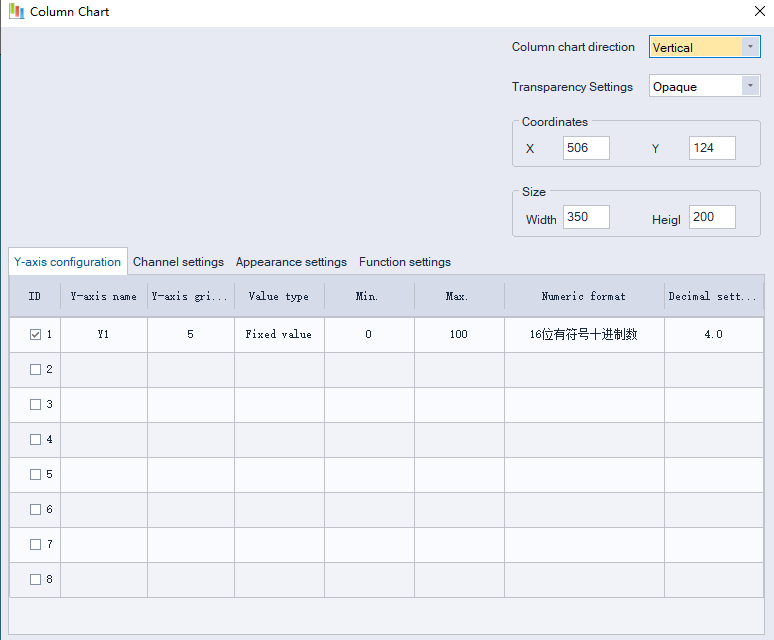Click the ID column header
The image size is (774, 640).
pyautogui.click(x=35, y=296)
